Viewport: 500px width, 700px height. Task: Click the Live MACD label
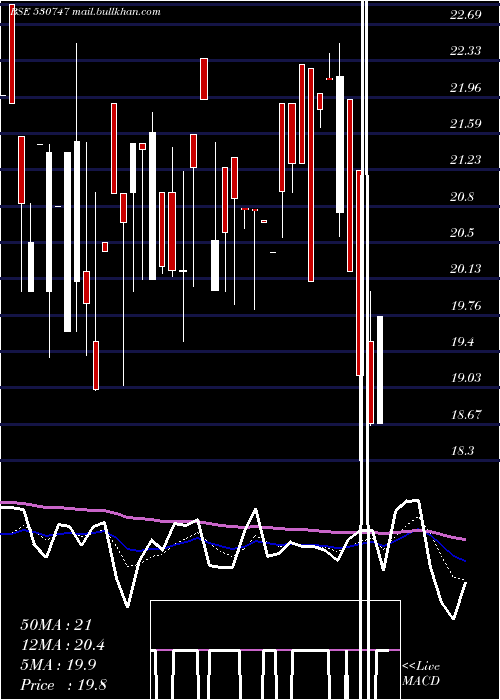(421, 673)
